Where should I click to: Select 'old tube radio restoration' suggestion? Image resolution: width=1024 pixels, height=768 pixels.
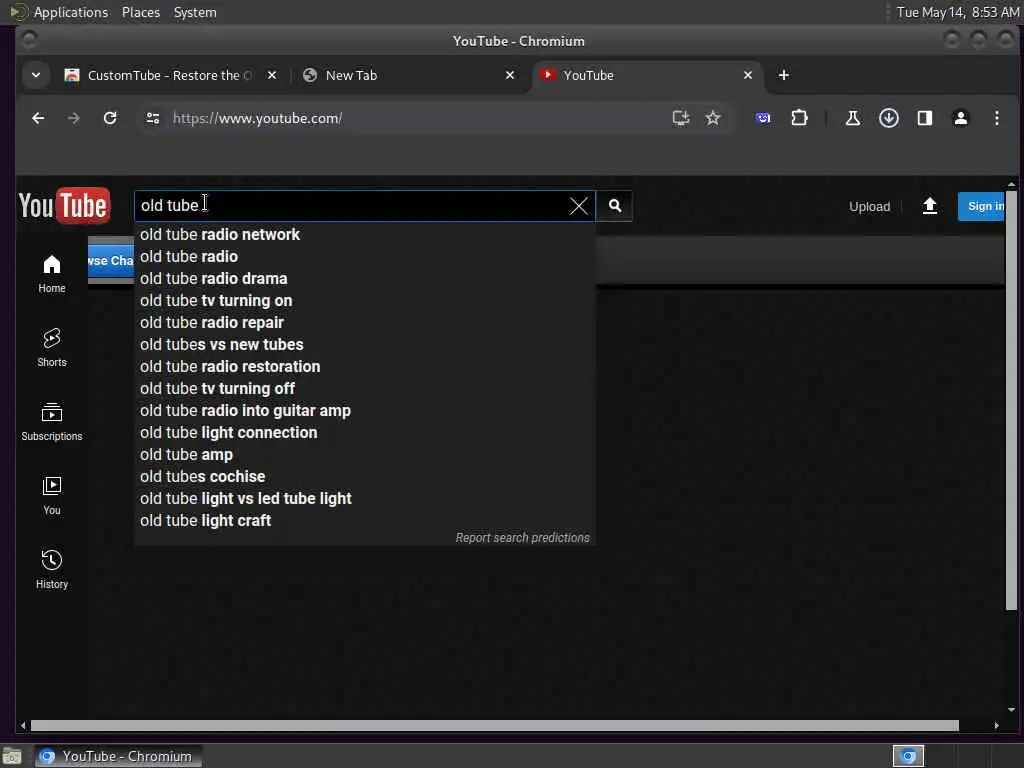click(x=364, y=366)
